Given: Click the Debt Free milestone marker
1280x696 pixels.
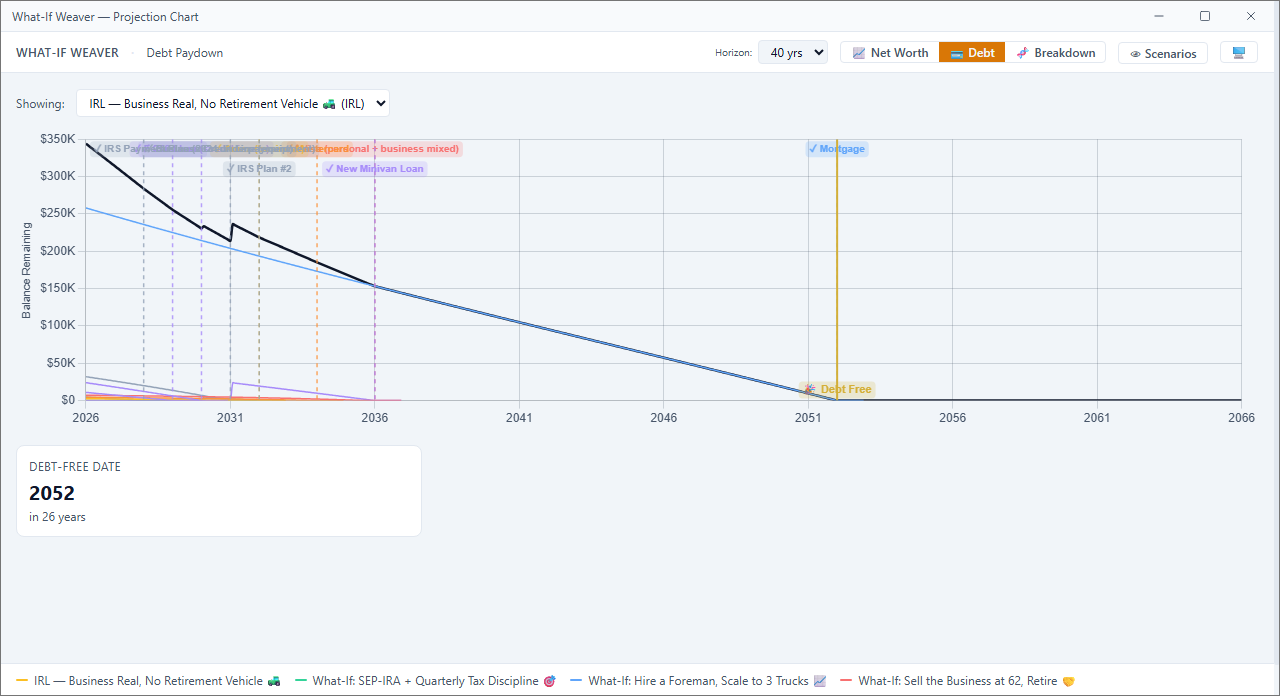Looking at the screenshot, I should click(x=839, y=389).
